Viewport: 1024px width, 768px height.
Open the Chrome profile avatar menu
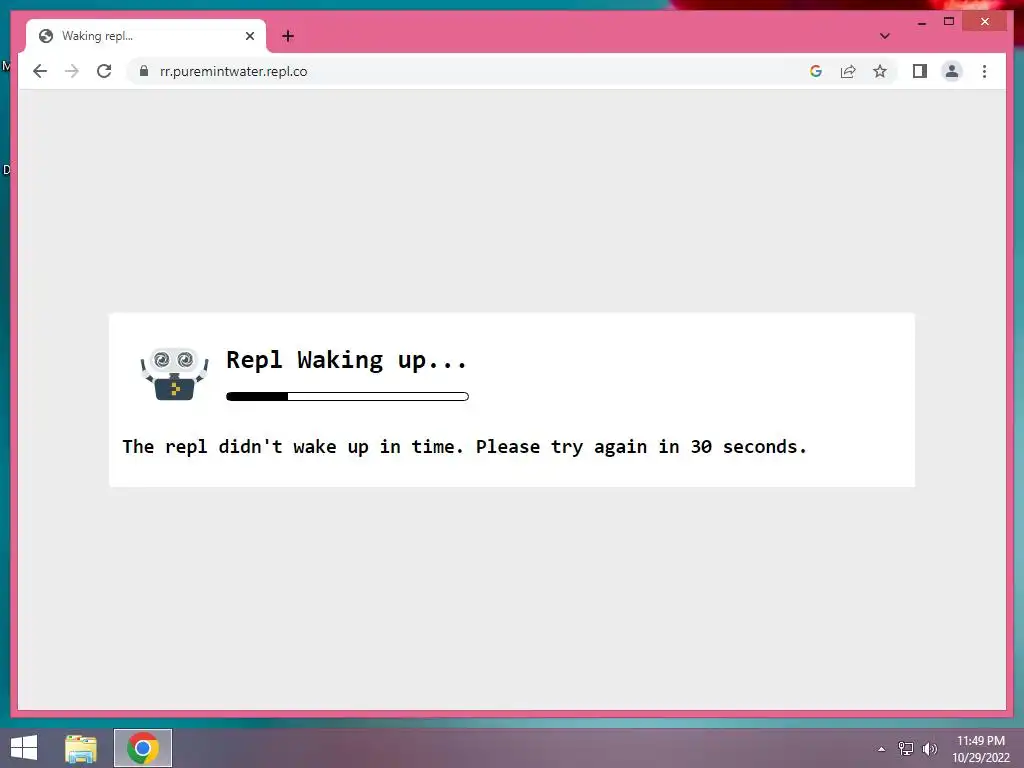click(952, 71)
